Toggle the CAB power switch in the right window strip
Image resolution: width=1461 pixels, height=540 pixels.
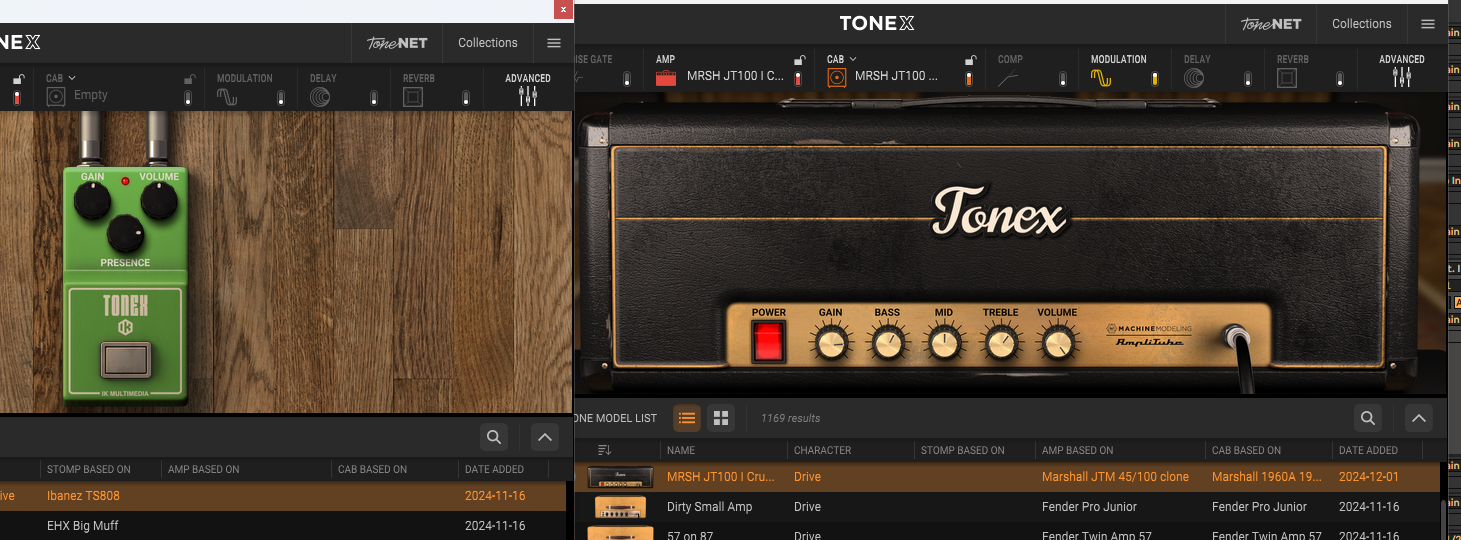[x=968, y=79]
